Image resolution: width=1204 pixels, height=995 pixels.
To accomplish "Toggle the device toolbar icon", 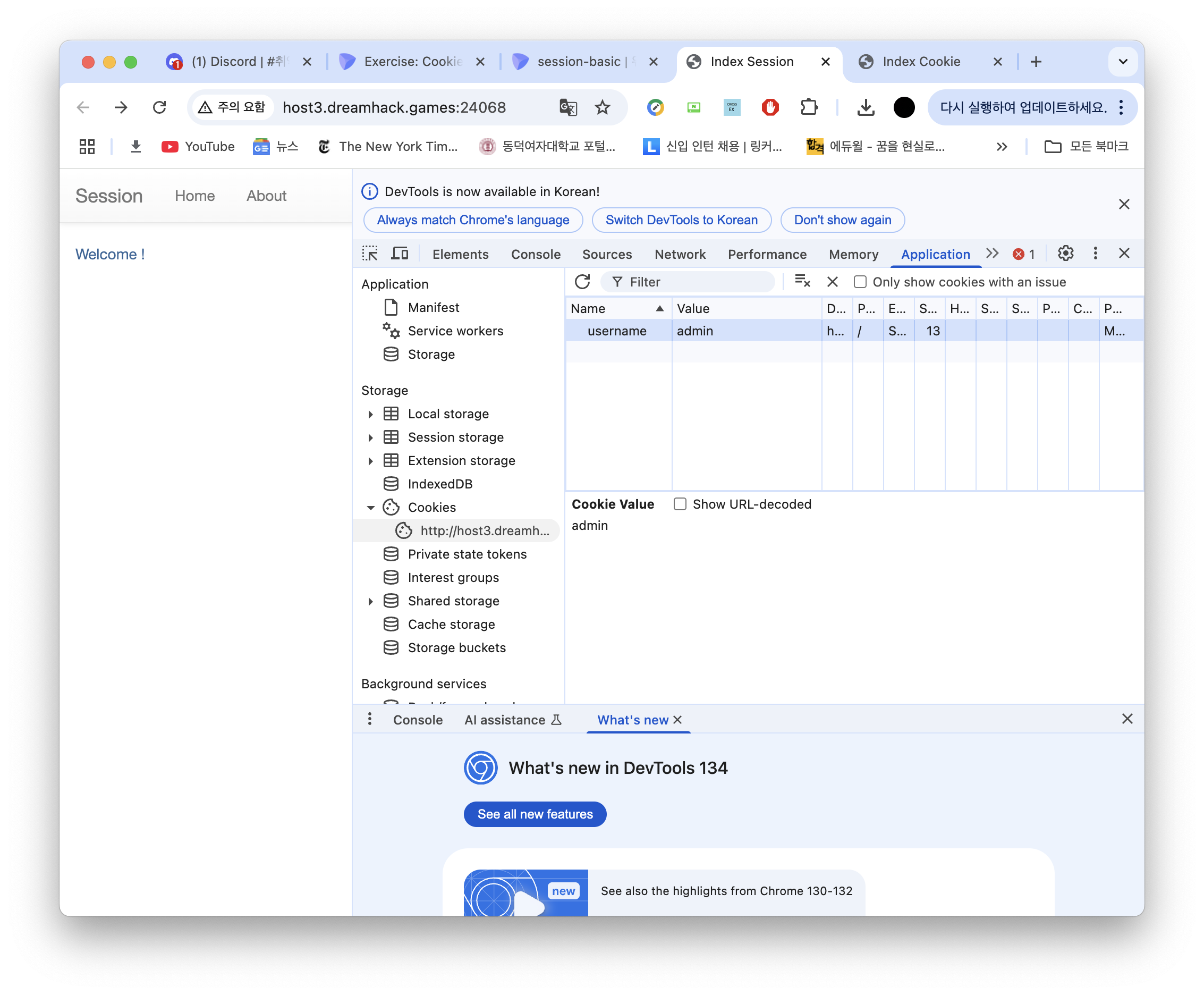I will tap(400, 254).
